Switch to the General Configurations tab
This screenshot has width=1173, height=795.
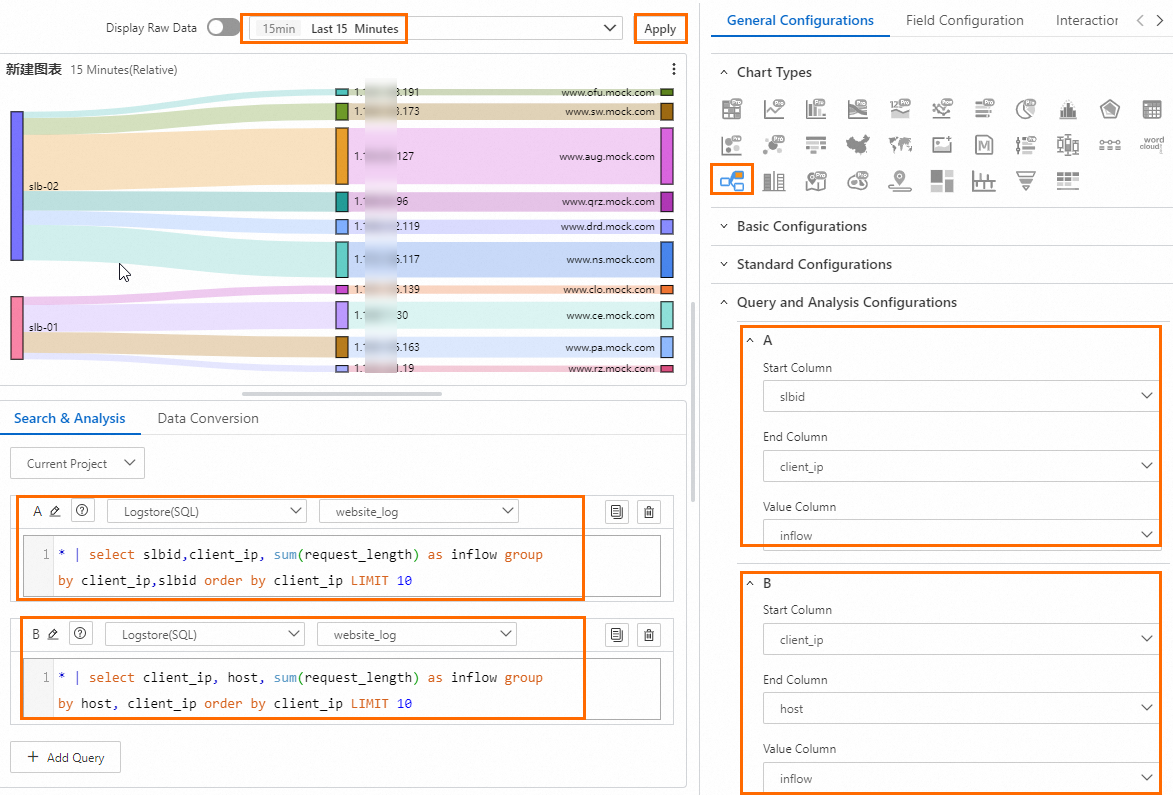(800, 21)
